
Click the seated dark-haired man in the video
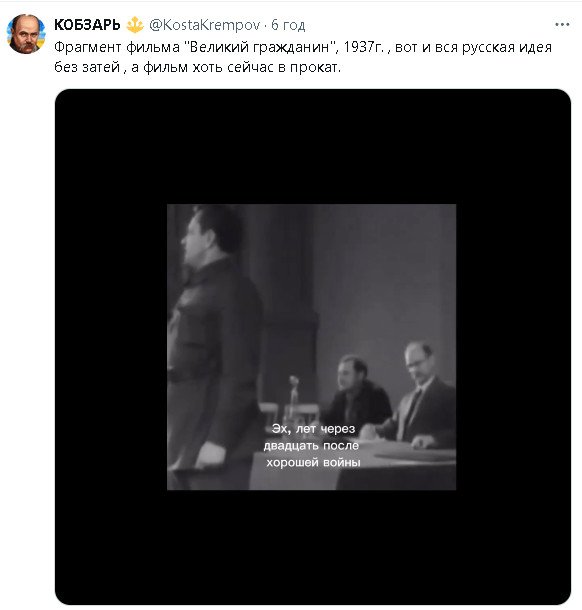pyautogui.click(x=354, y=391)
